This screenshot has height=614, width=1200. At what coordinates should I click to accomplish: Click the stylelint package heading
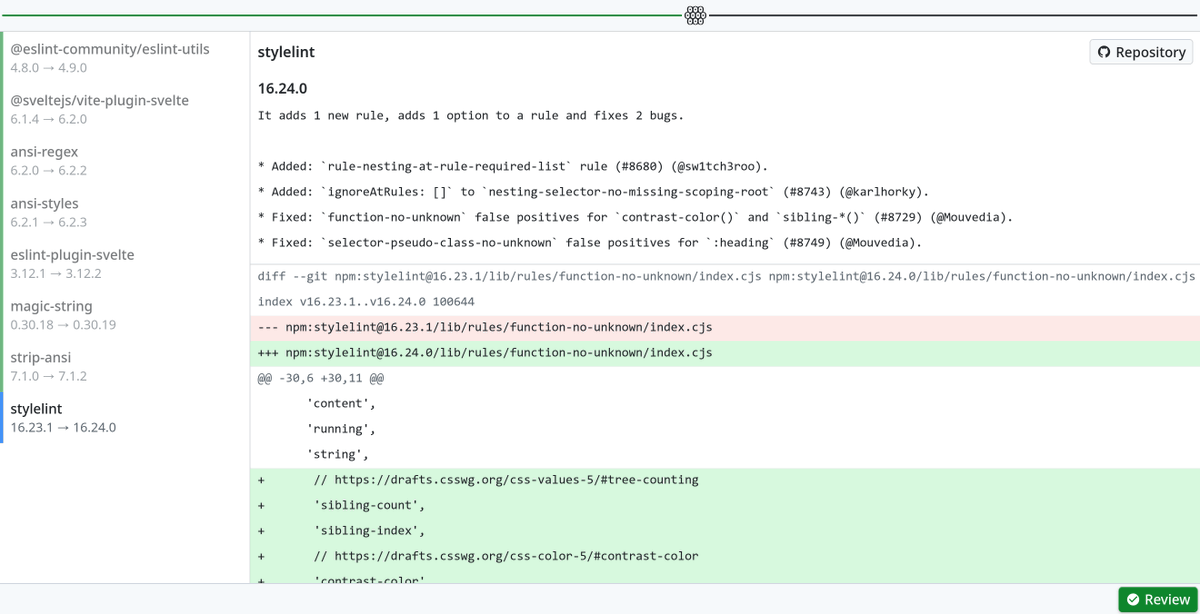click(x=286, y=52)
